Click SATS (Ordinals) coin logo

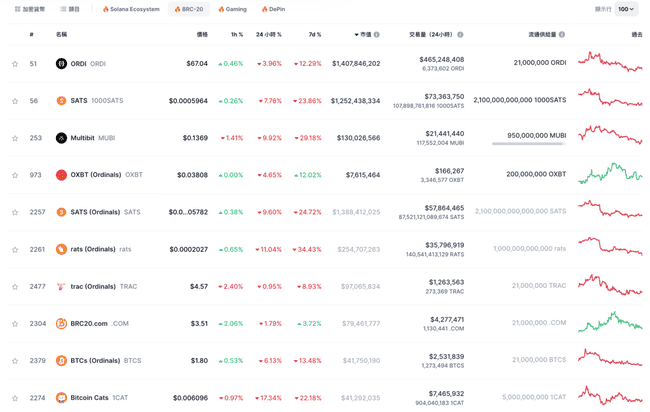pos(61,212)
